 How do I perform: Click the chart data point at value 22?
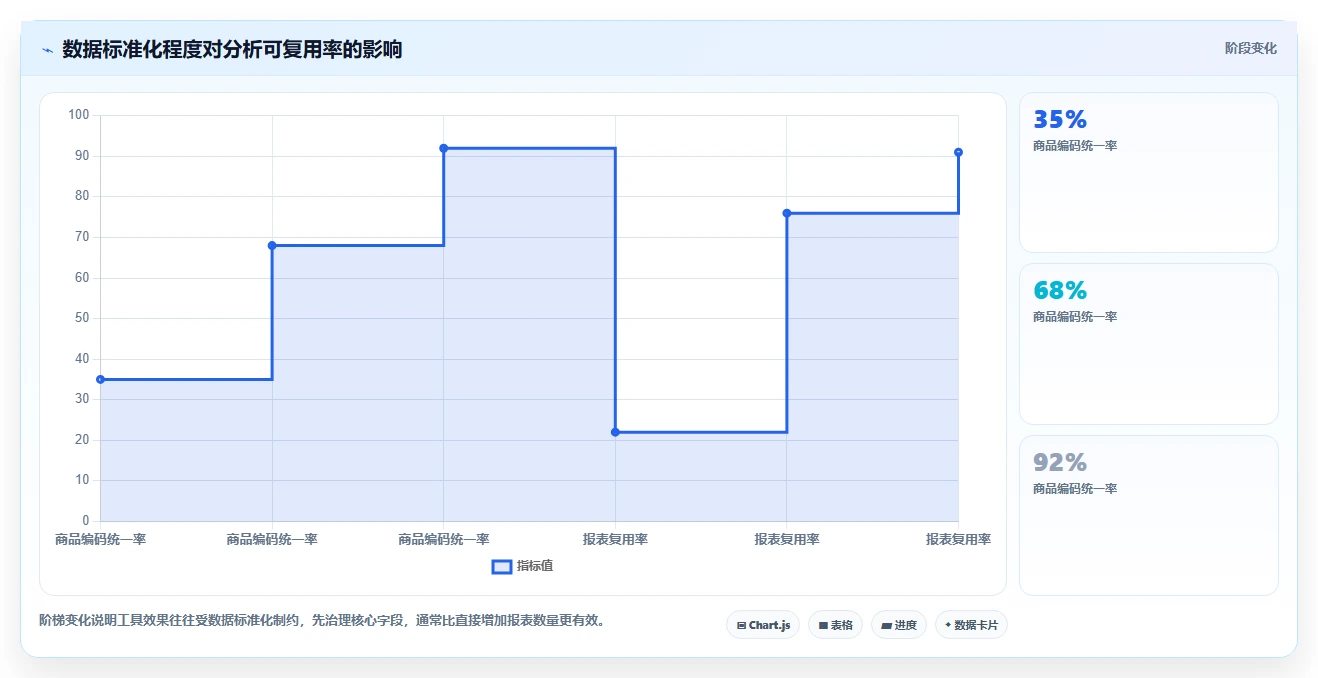click(x=615, y=432)
